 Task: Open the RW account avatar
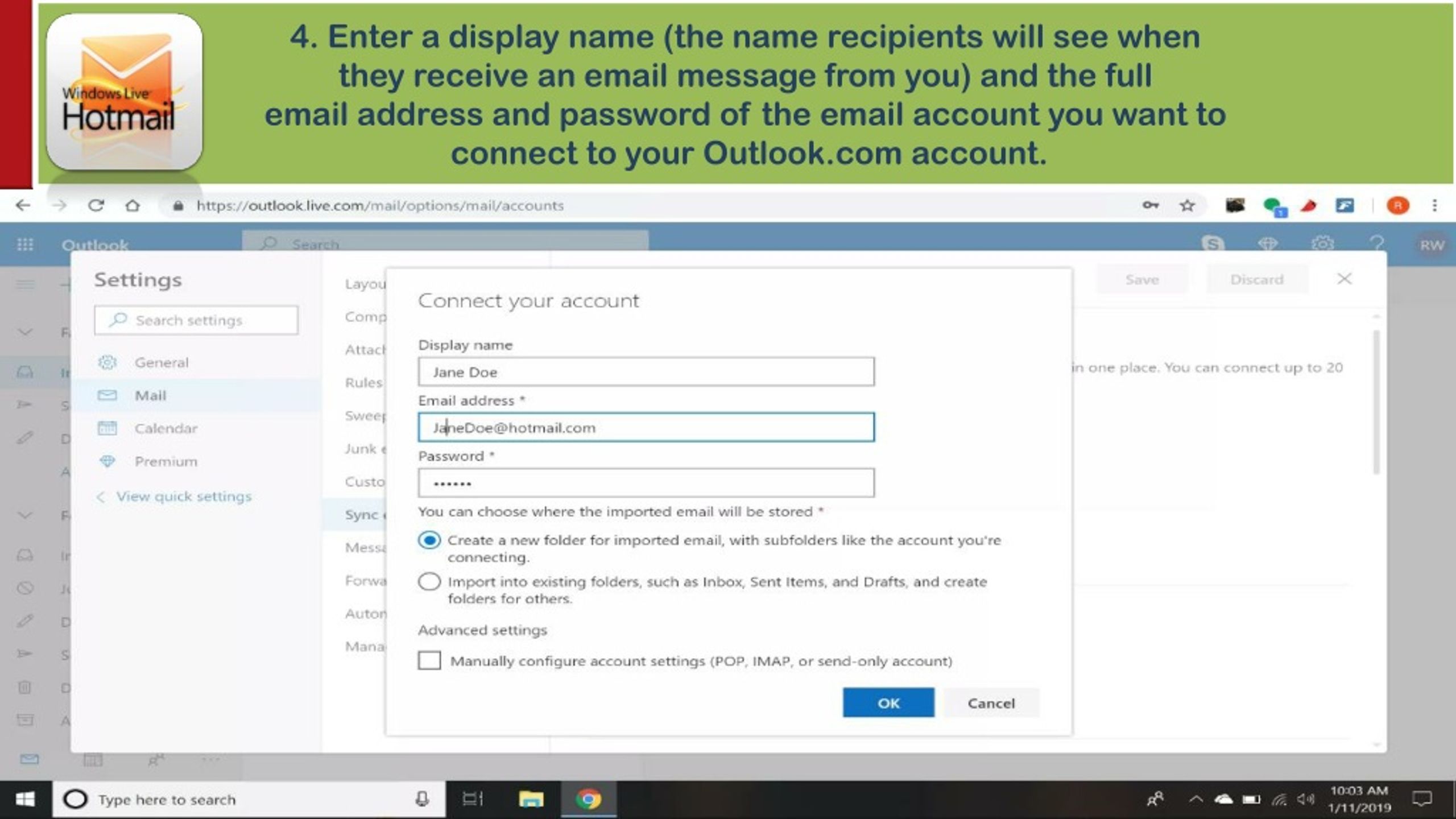[x=1432, y=245]
